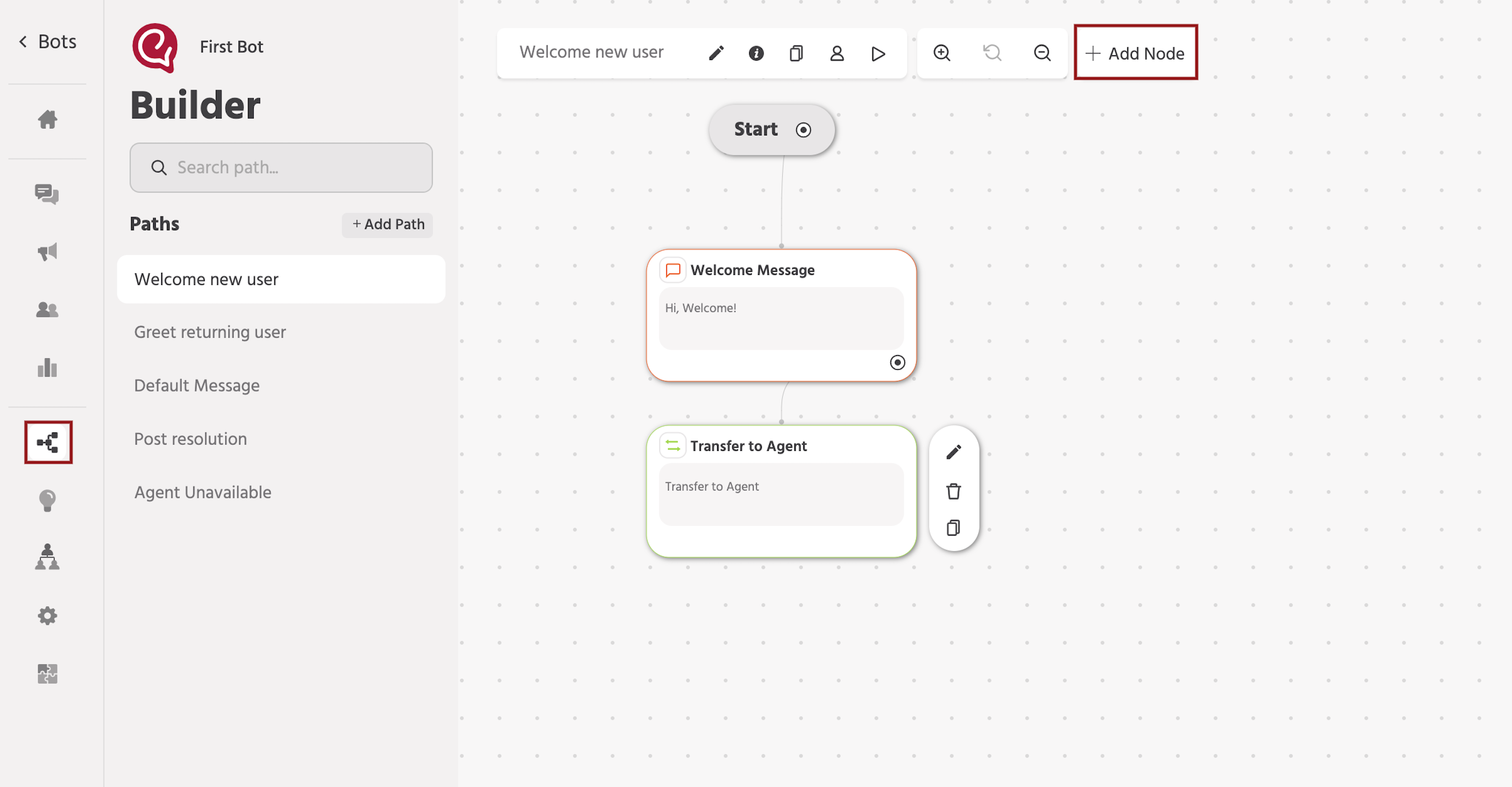Zoom in on the canvas
The image size is (1512, 787).
[941, 52]
